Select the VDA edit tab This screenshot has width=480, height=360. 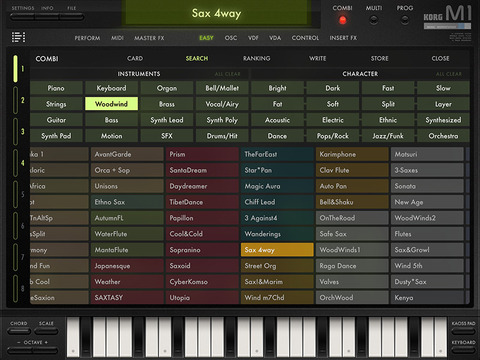click(275, 38)
